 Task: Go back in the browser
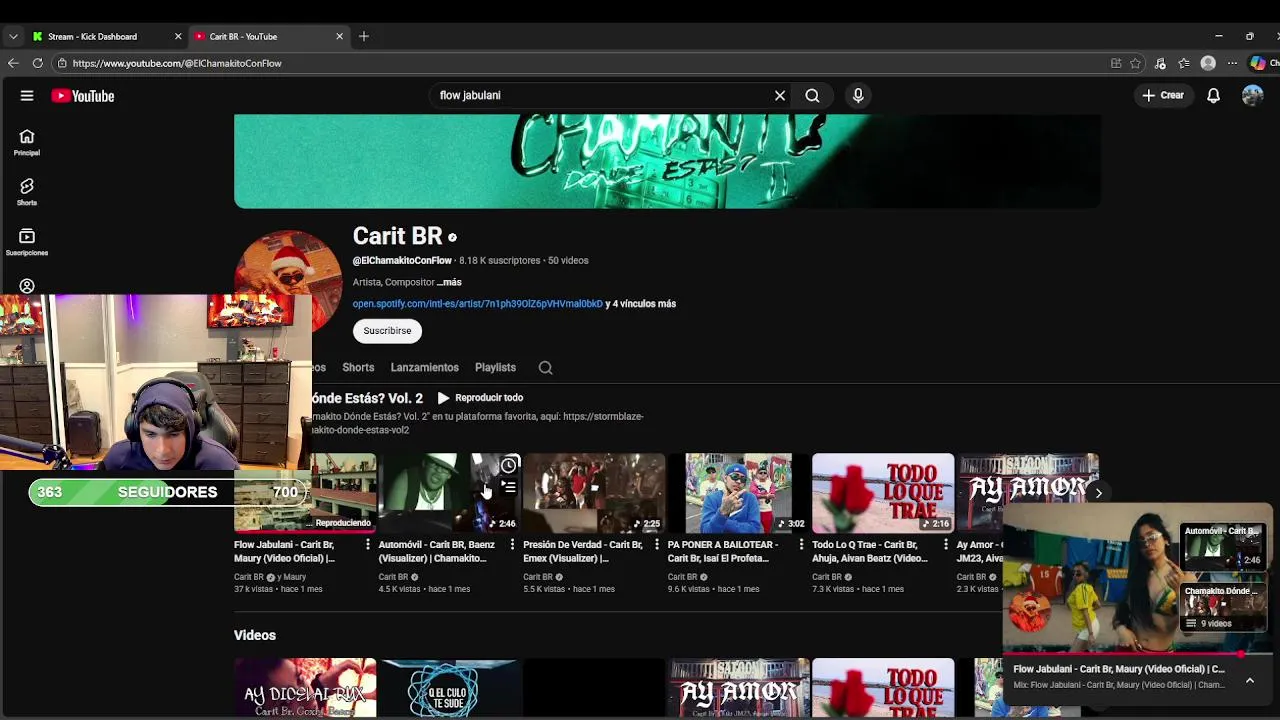coord(13,63)
